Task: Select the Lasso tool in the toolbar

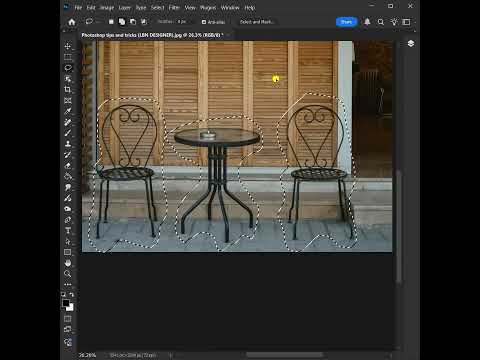Action: click(x=68, y=68)
